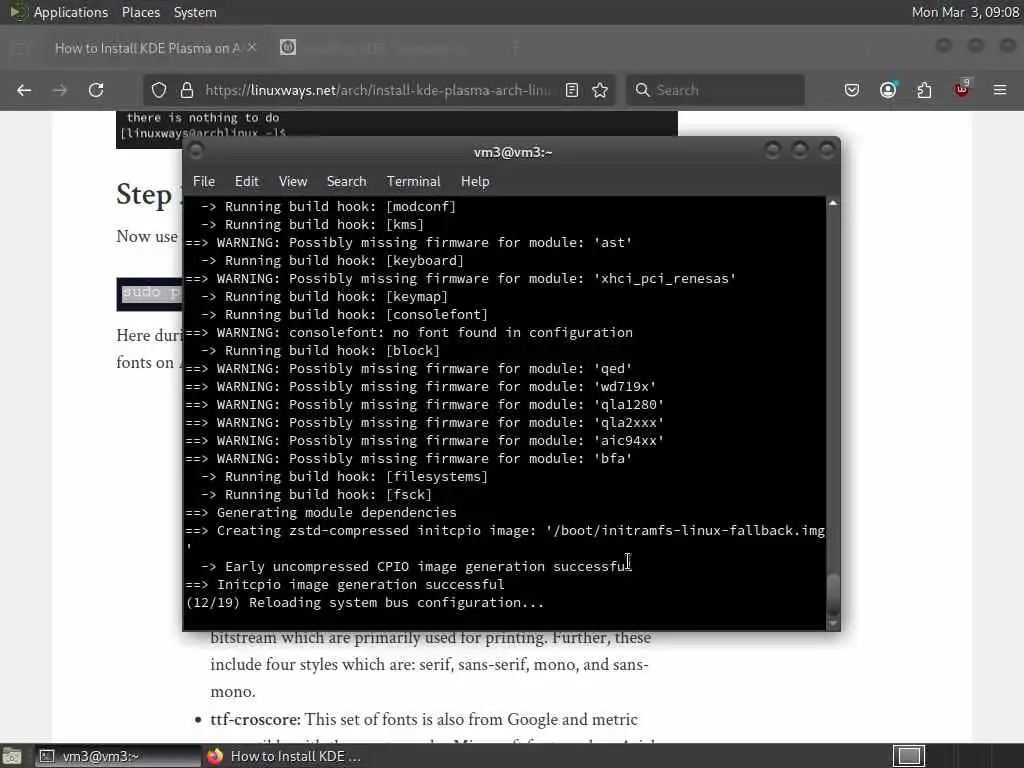Click the terminal window menu icon
Screen dimensions: 1024x768
[195, 152]
